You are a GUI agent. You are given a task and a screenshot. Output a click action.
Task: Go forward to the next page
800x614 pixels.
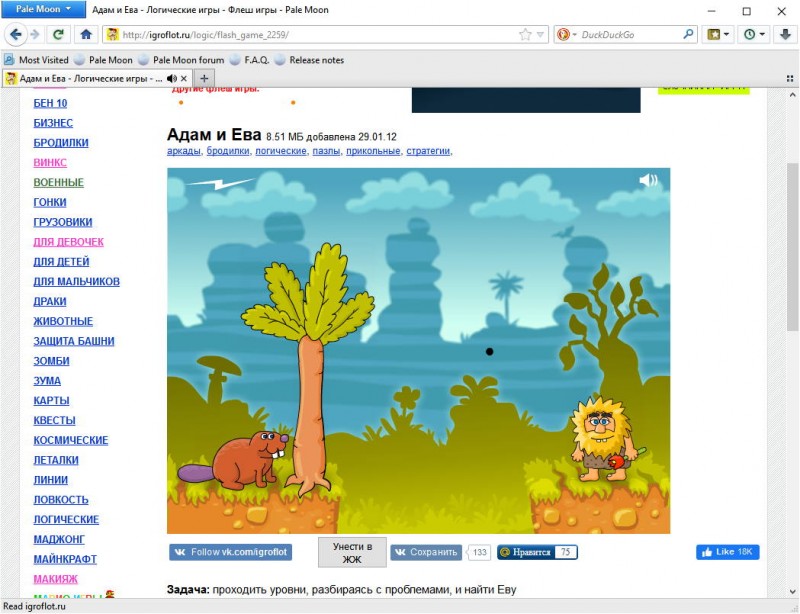[35, 35]
